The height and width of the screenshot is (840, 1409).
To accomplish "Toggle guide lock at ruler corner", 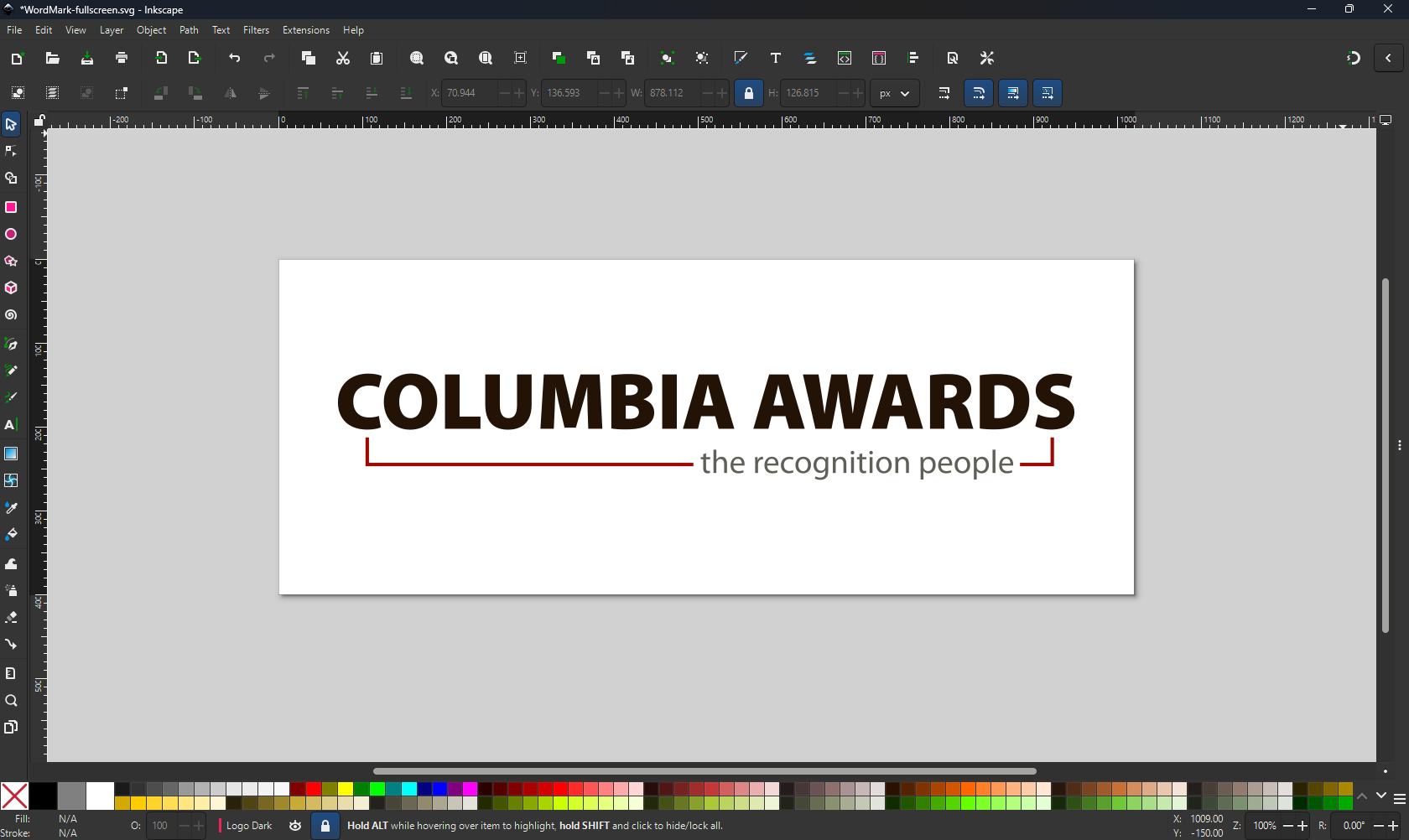I will coord(39,121).
